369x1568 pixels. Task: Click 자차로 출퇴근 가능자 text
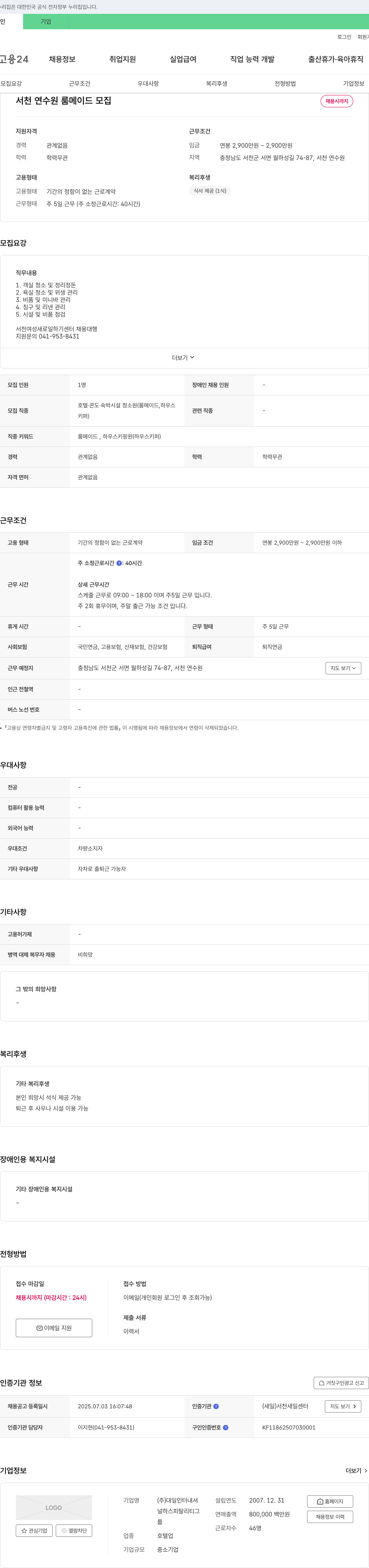101,869
